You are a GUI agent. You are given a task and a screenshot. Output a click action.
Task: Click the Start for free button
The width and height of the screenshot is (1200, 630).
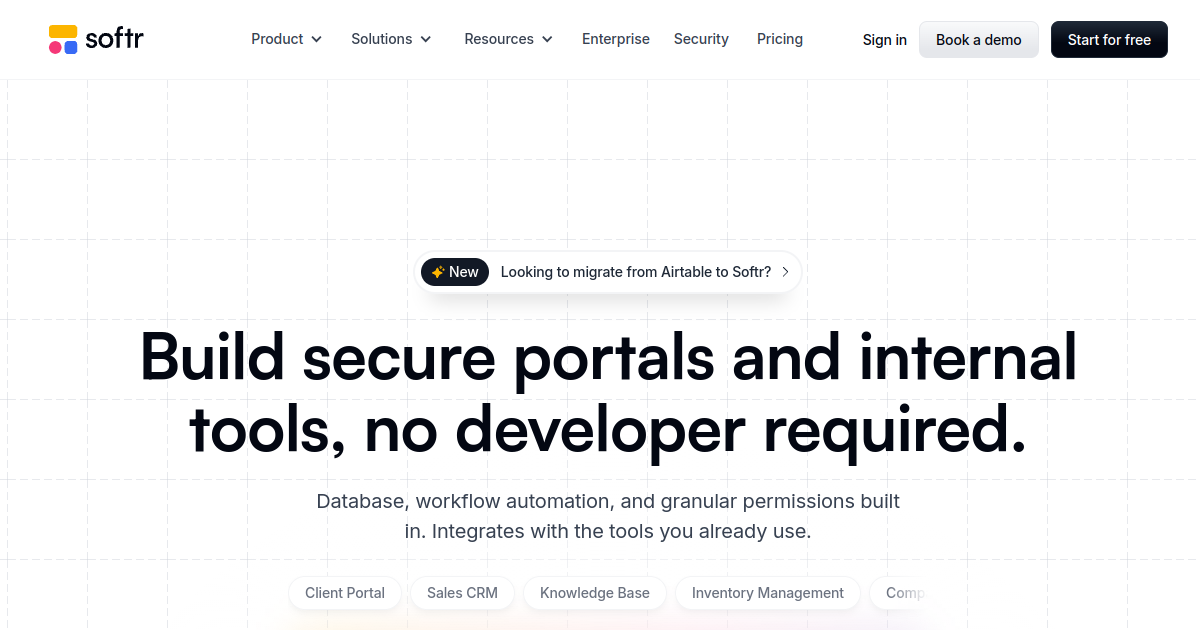[x=1109, y=40]
